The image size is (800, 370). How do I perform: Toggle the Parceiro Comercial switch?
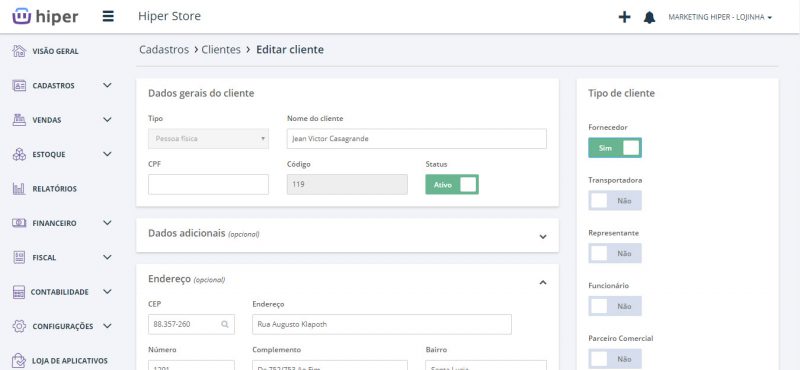coord(615,359)
